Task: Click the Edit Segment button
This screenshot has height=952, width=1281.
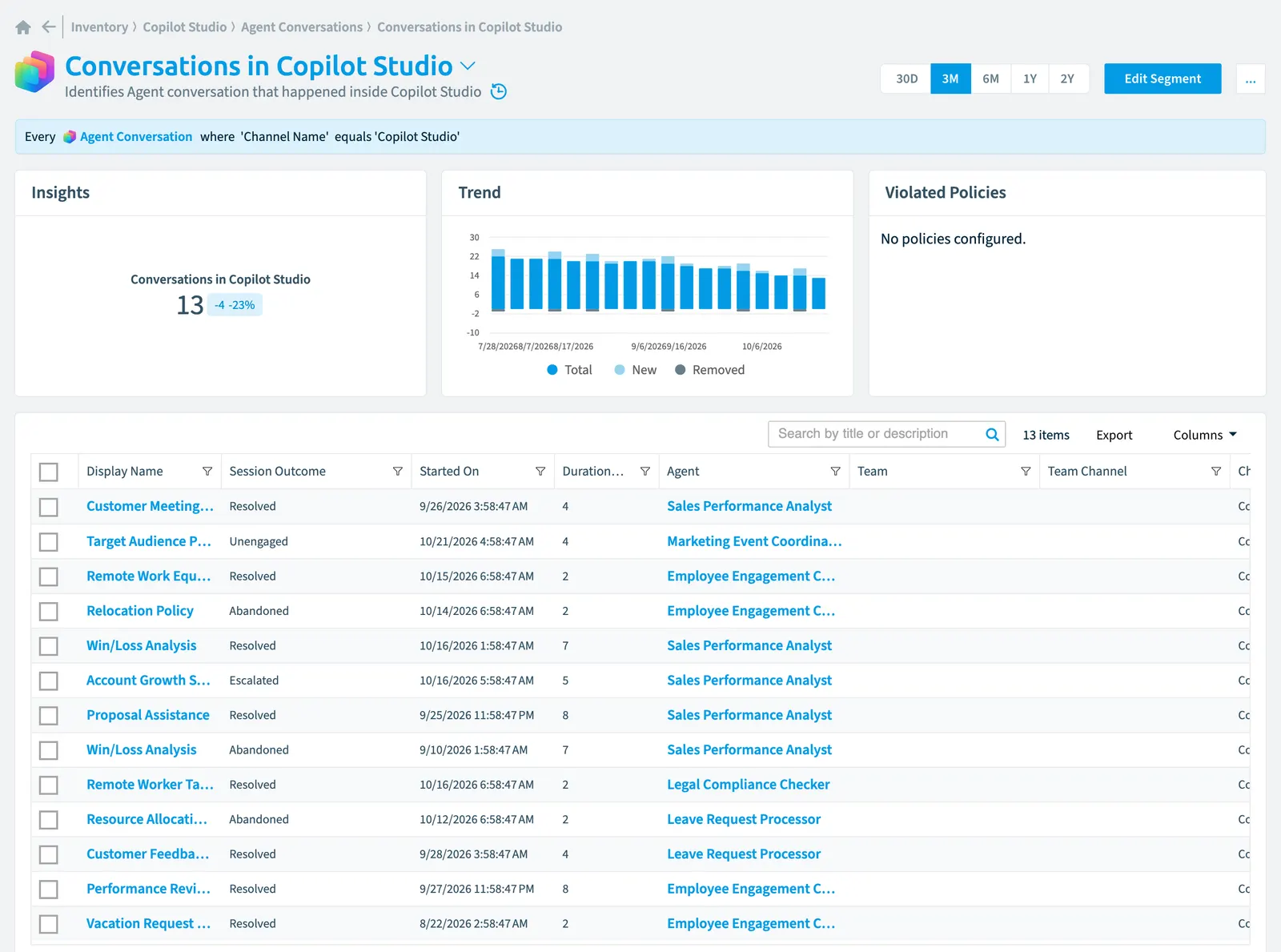Action: point(1163,78)
